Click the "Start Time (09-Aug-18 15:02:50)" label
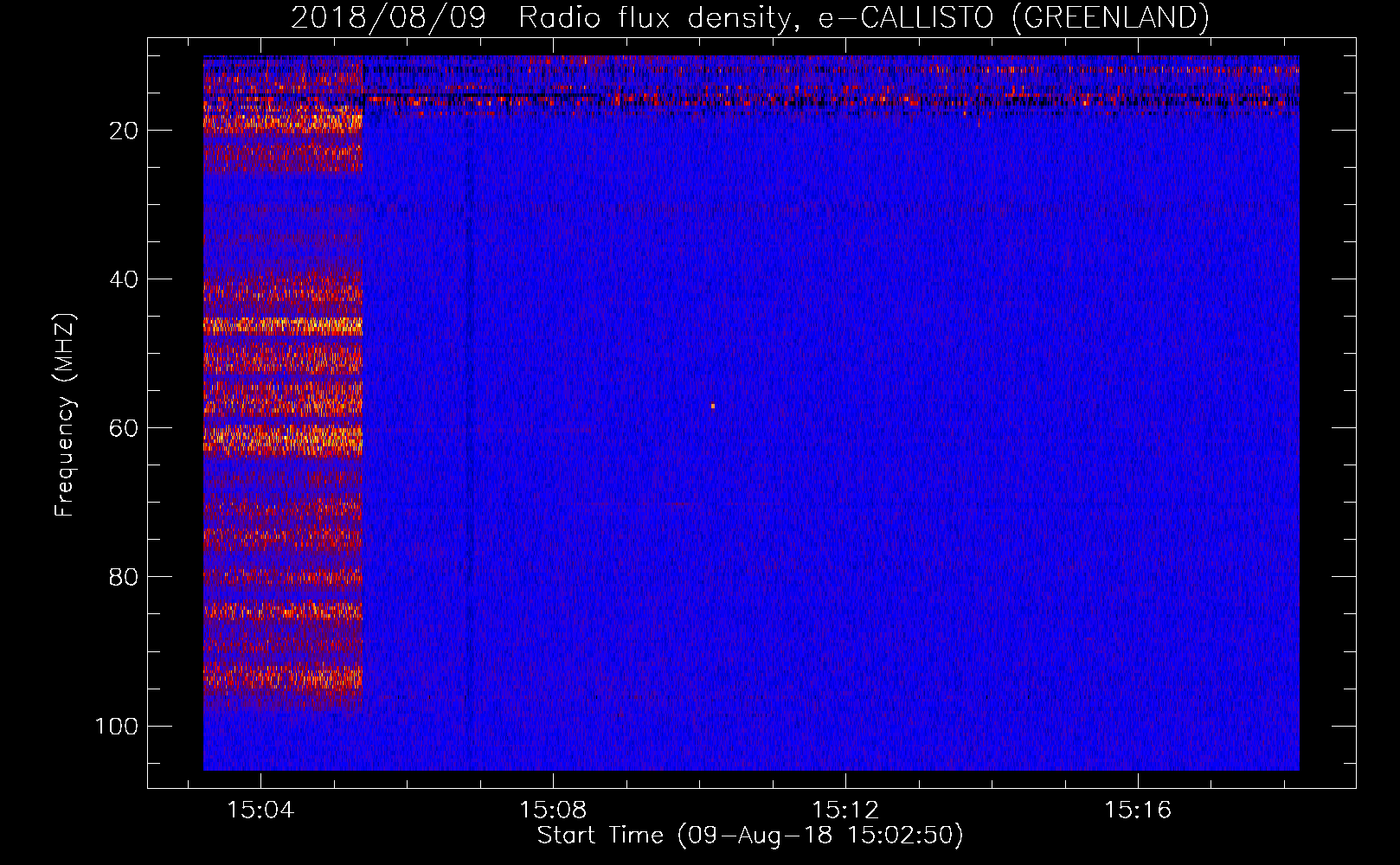The width and height of the screenshot is (1400, 865). (x=750, y=836)
